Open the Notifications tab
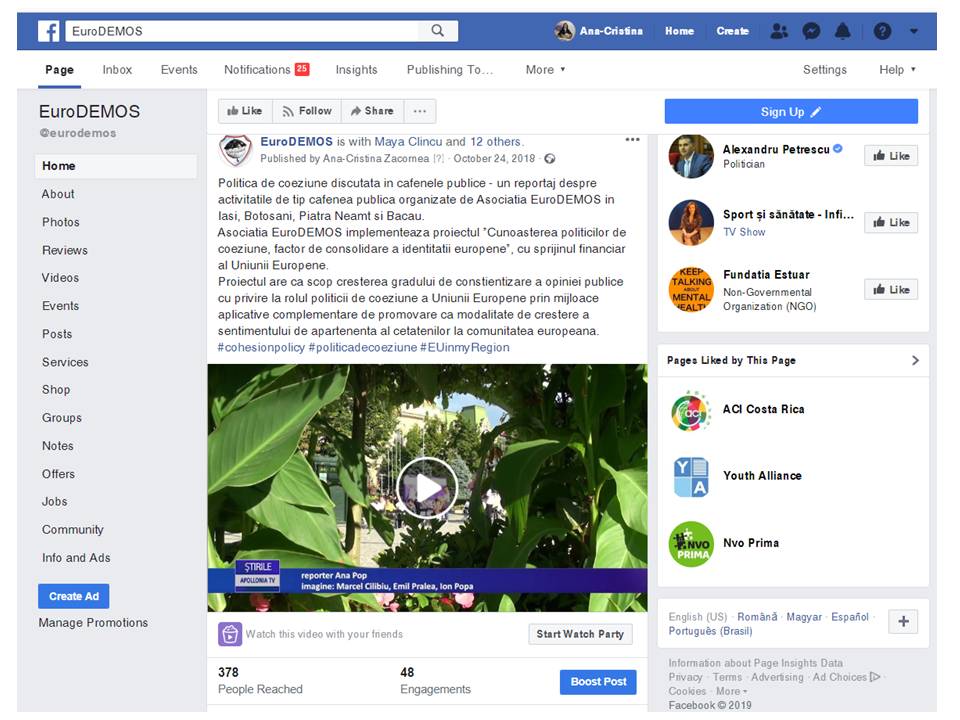Screen dimensions: 960x720 point(266,70)
